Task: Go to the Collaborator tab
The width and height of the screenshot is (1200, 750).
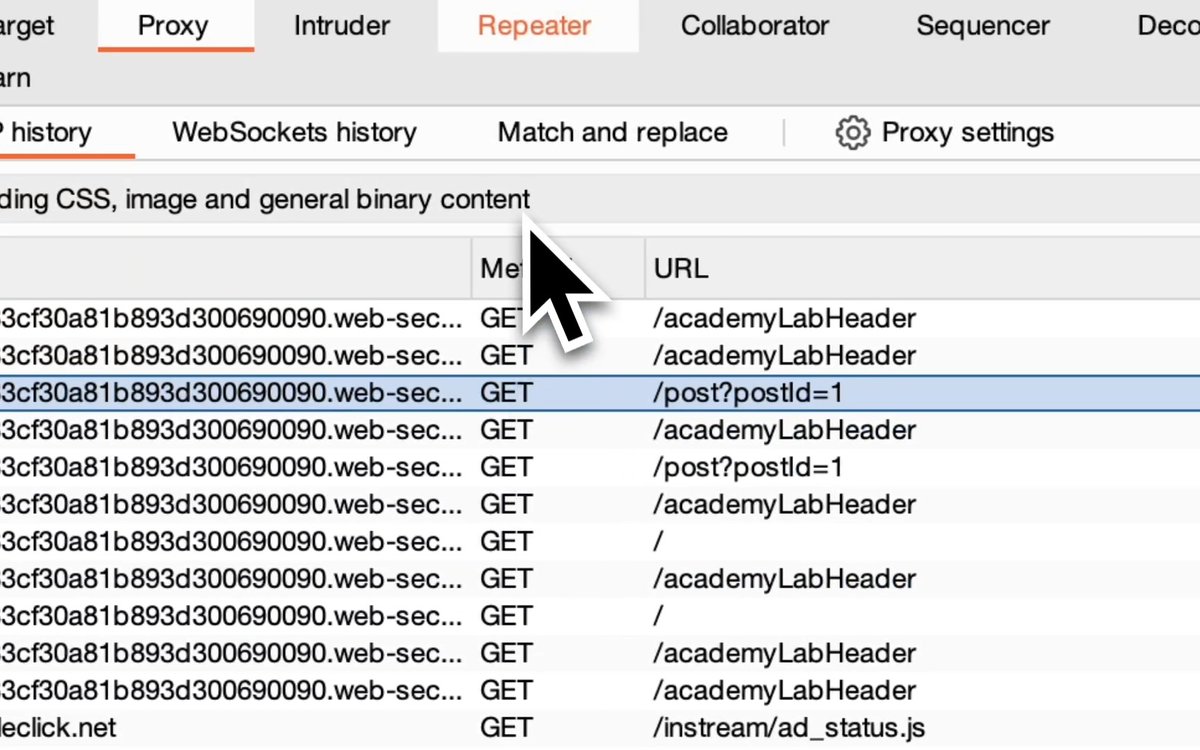Action: 755,26
